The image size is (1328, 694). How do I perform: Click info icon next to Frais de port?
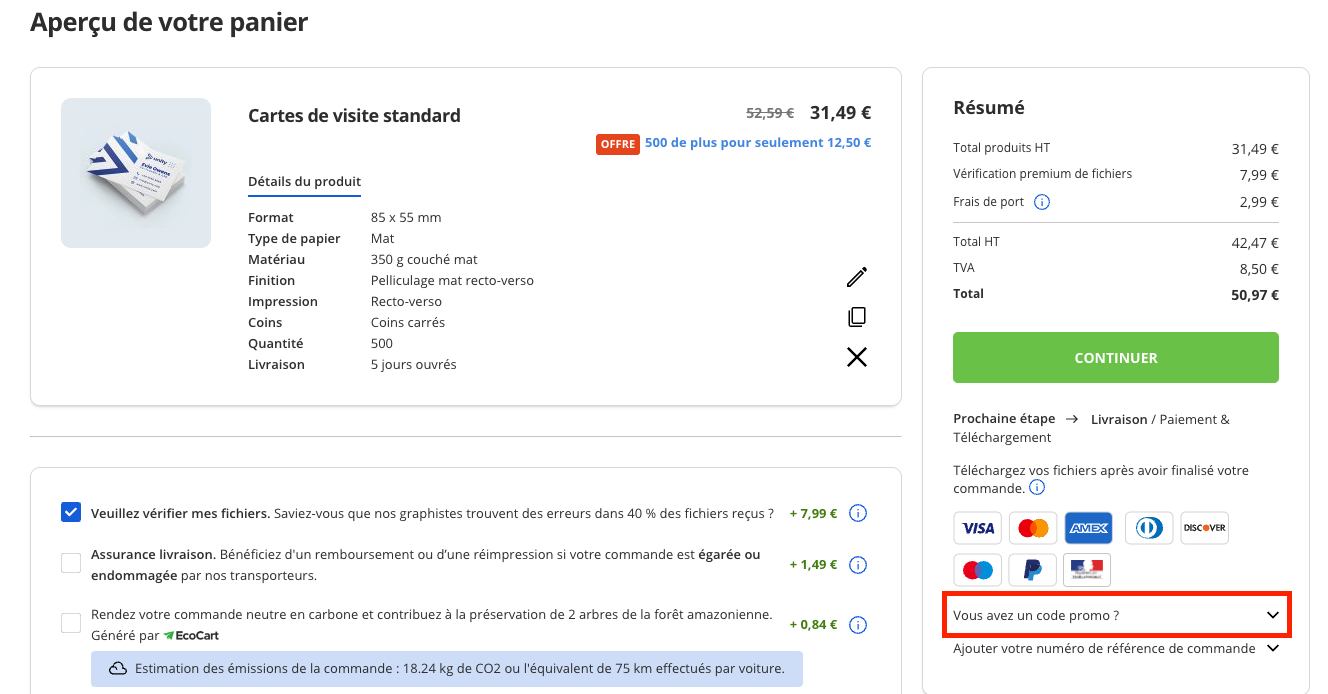tap(1041, 202)
